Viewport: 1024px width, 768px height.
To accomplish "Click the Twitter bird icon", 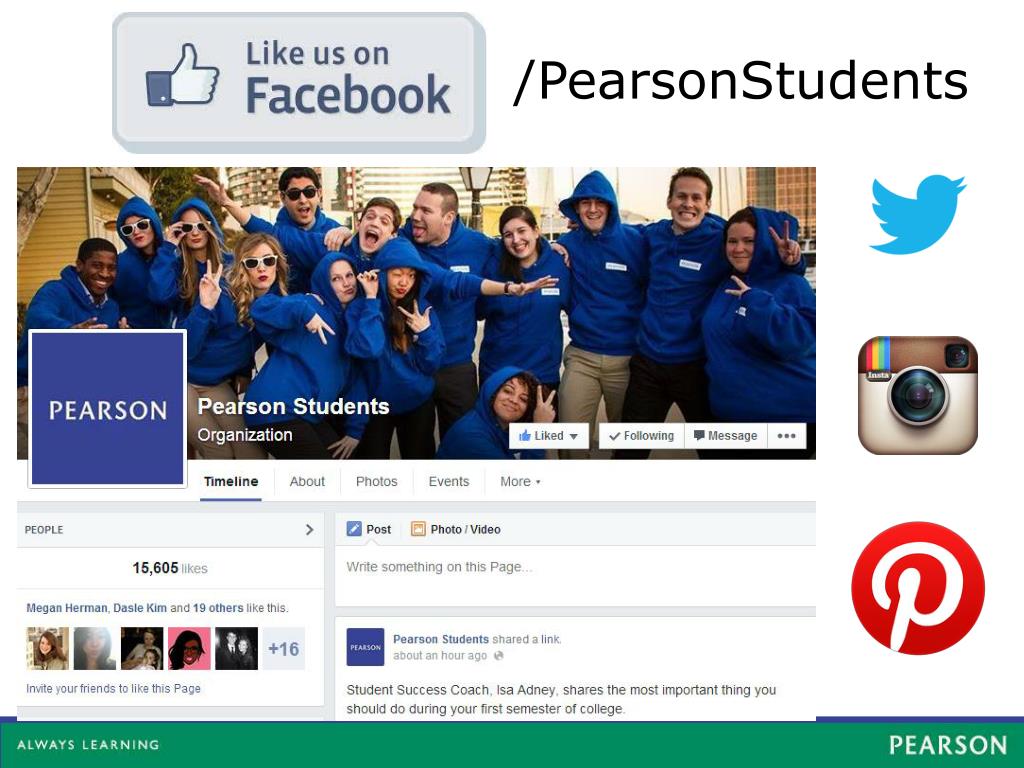I will click(918, 214).
